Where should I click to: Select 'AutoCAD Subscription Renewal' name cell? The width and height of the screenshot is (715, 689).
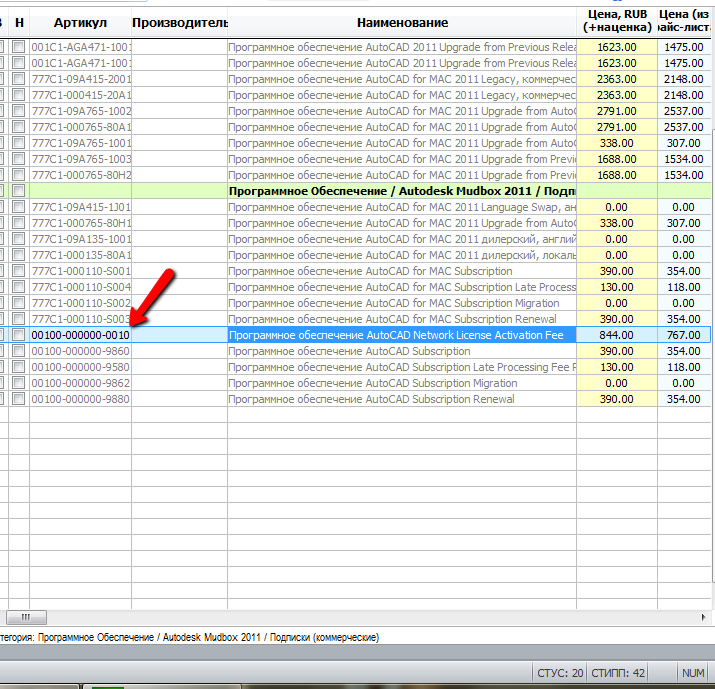pyautogui.click(x=402, y=399)
